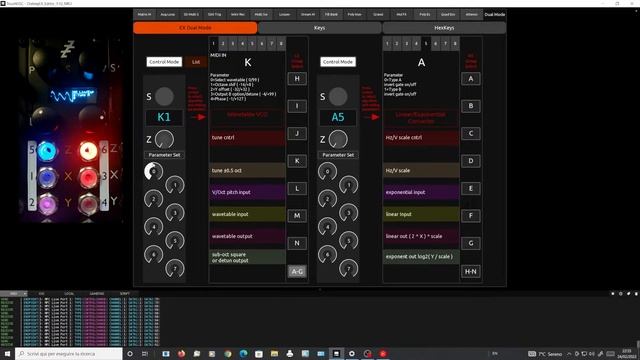Select algorithm J button

pyautogui.click(x=297, y=133)
